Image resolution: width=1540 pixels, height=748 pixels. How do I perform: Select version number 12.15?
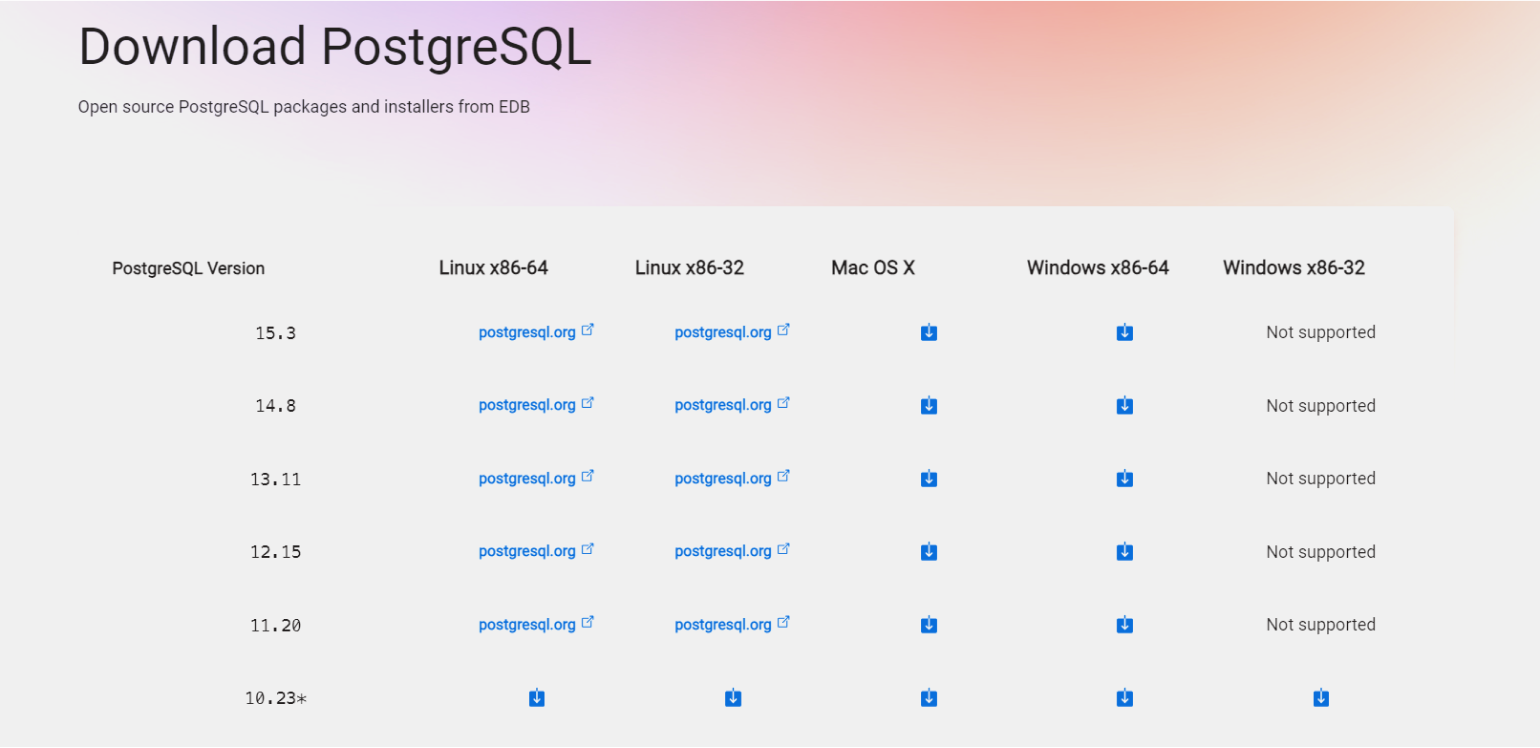click(276, 552)
